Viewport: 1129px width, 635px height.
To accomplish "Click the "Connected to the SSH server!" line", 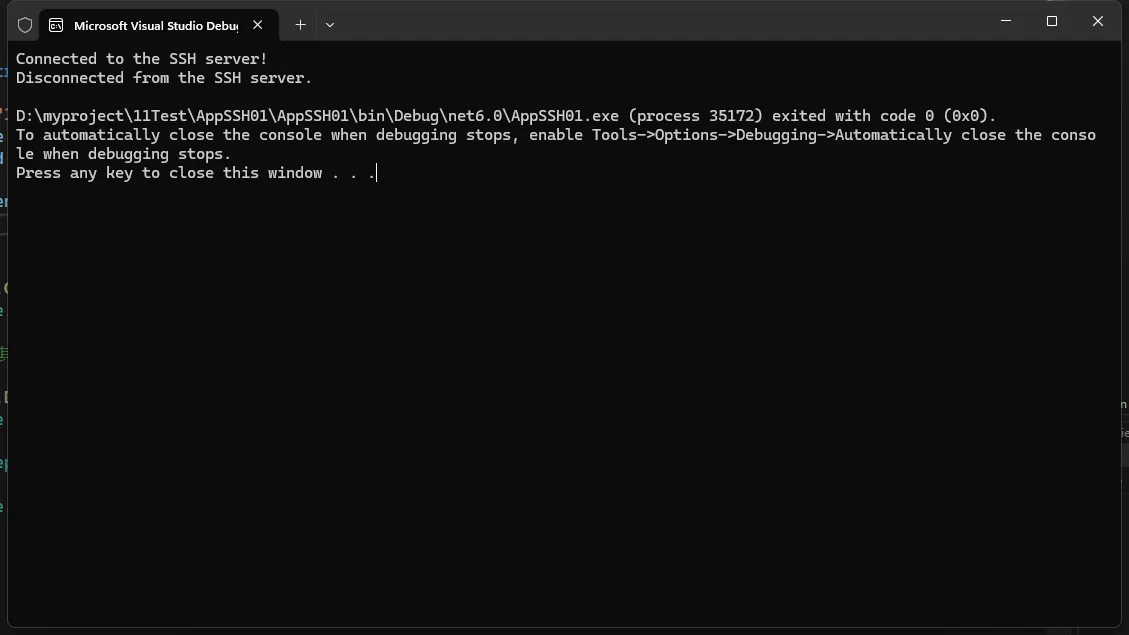I will [x=141, y=59].
